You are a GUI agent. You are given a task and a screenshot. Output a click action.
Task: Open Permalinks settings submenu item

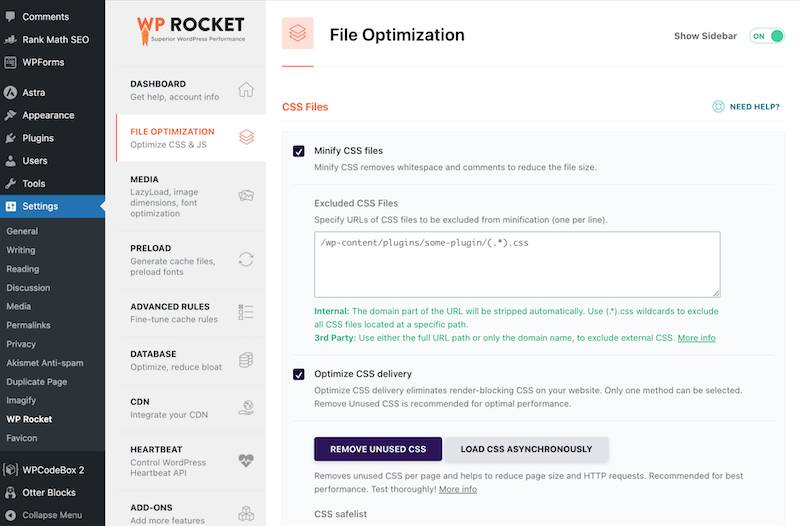pos(28,325)
